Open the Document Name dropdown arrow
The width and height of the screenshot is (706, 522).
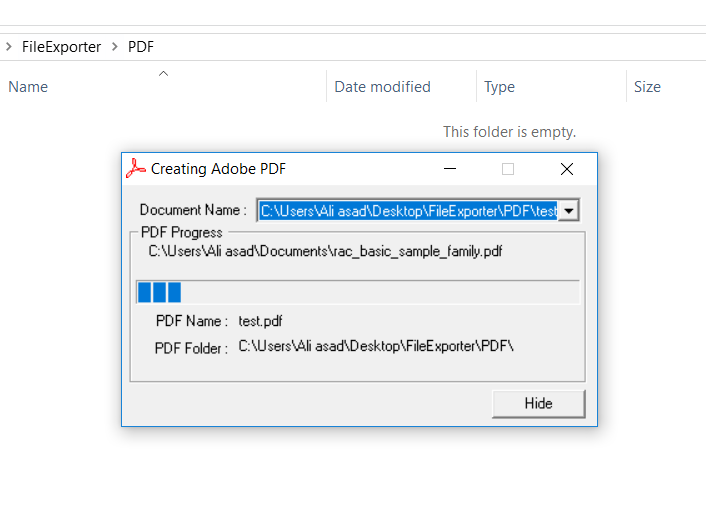569,211
